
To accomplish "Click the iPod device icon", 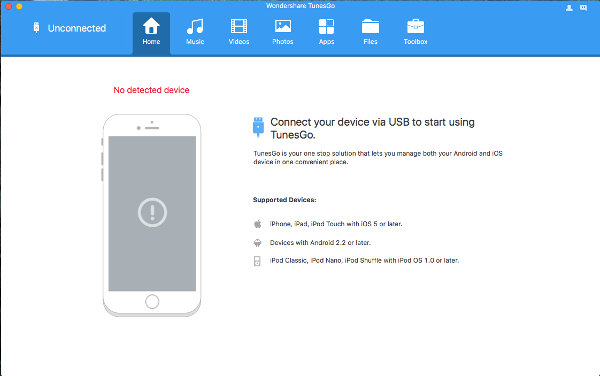I will point(257,261).
